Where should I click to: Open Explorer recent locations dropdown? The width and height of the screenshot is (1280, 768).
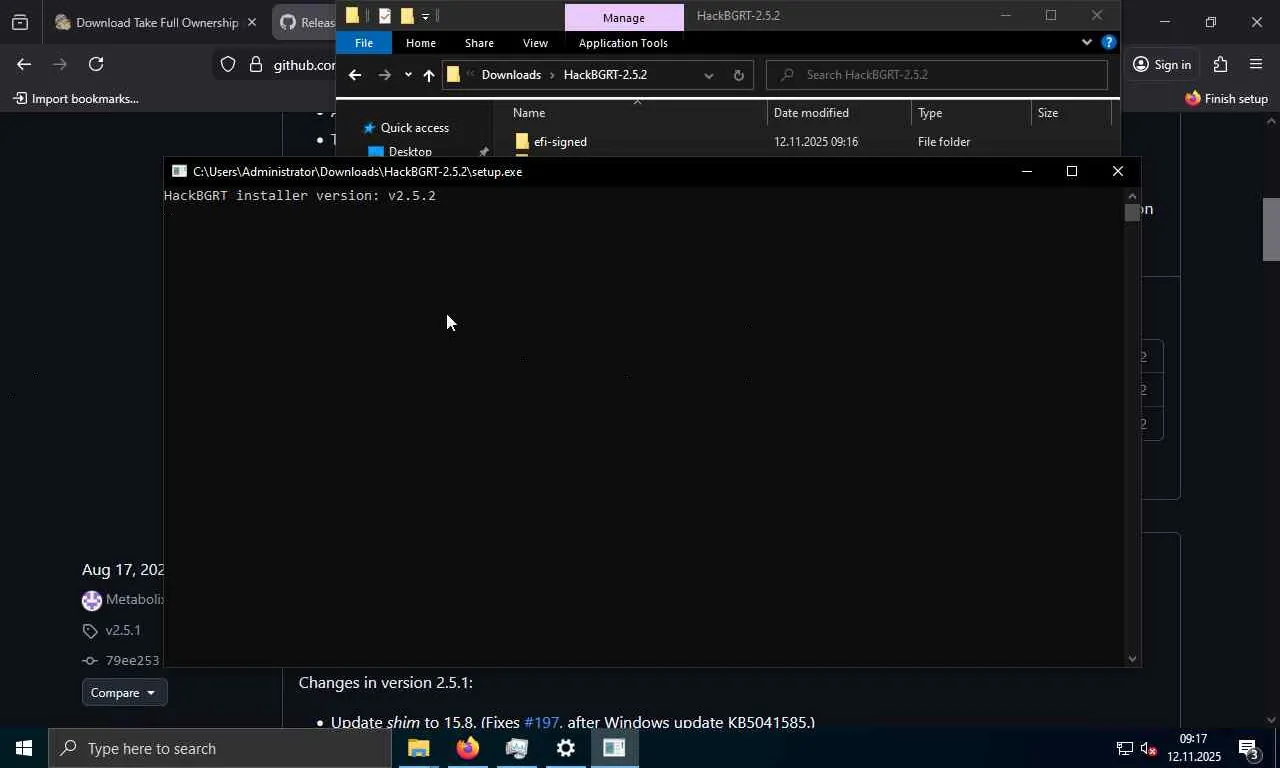(x=408, y=75)
